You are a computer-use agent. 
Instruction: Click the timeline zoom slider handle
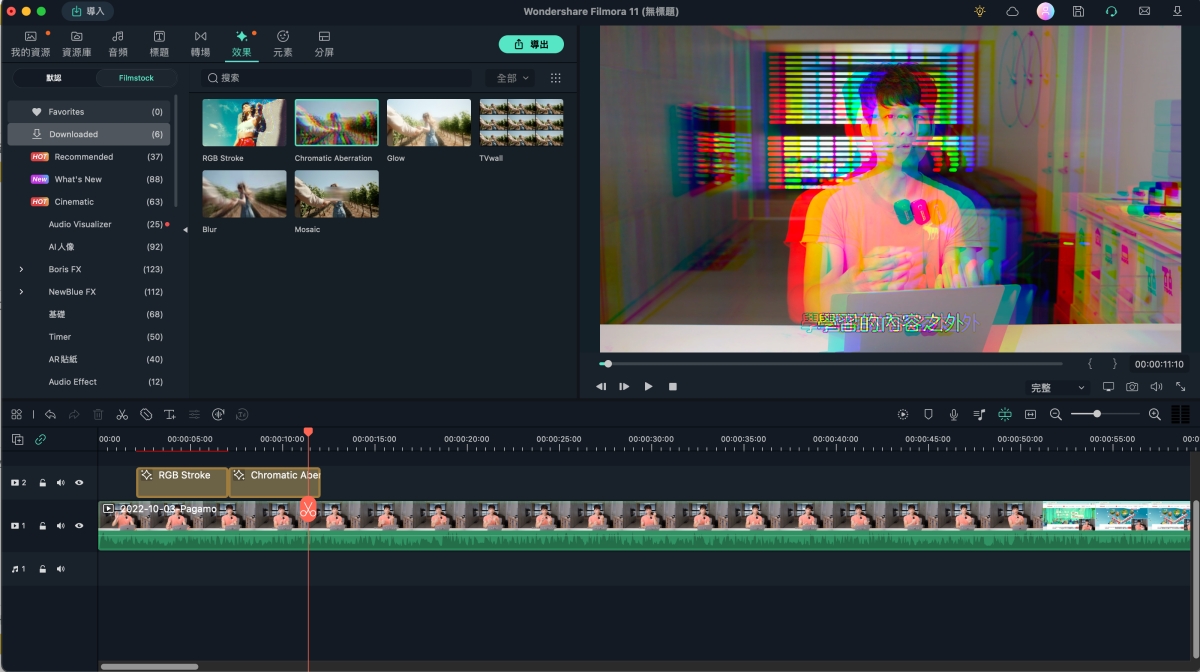pos(1097,414)
